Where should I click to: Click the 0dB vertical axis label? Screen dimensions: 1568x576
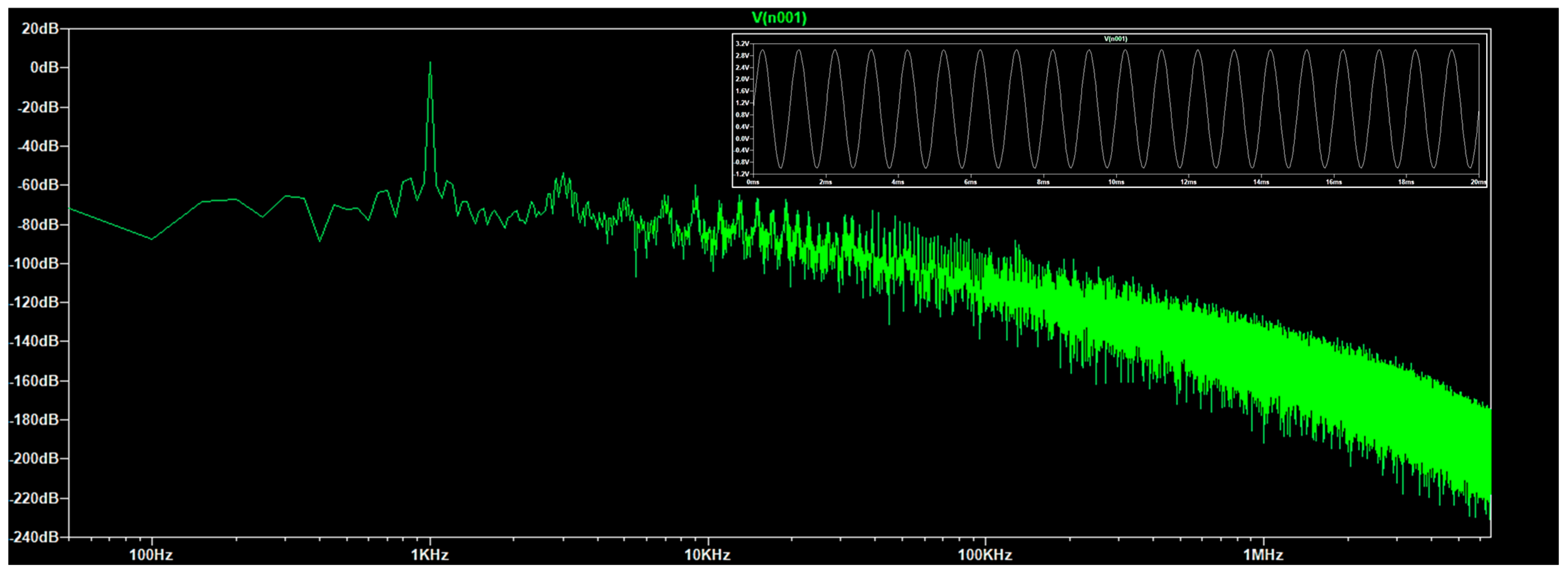pos(44,68)
